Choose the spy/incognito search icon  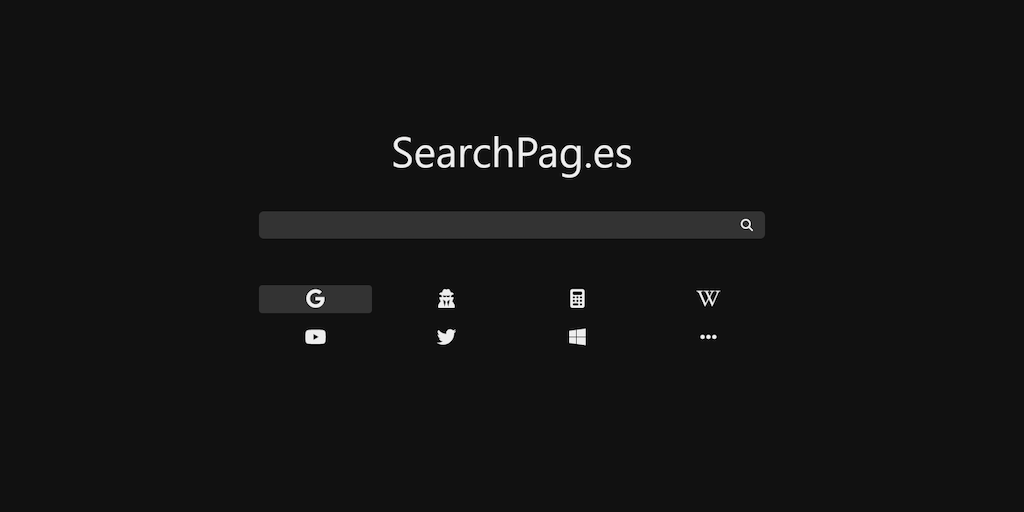click(447, 299)
